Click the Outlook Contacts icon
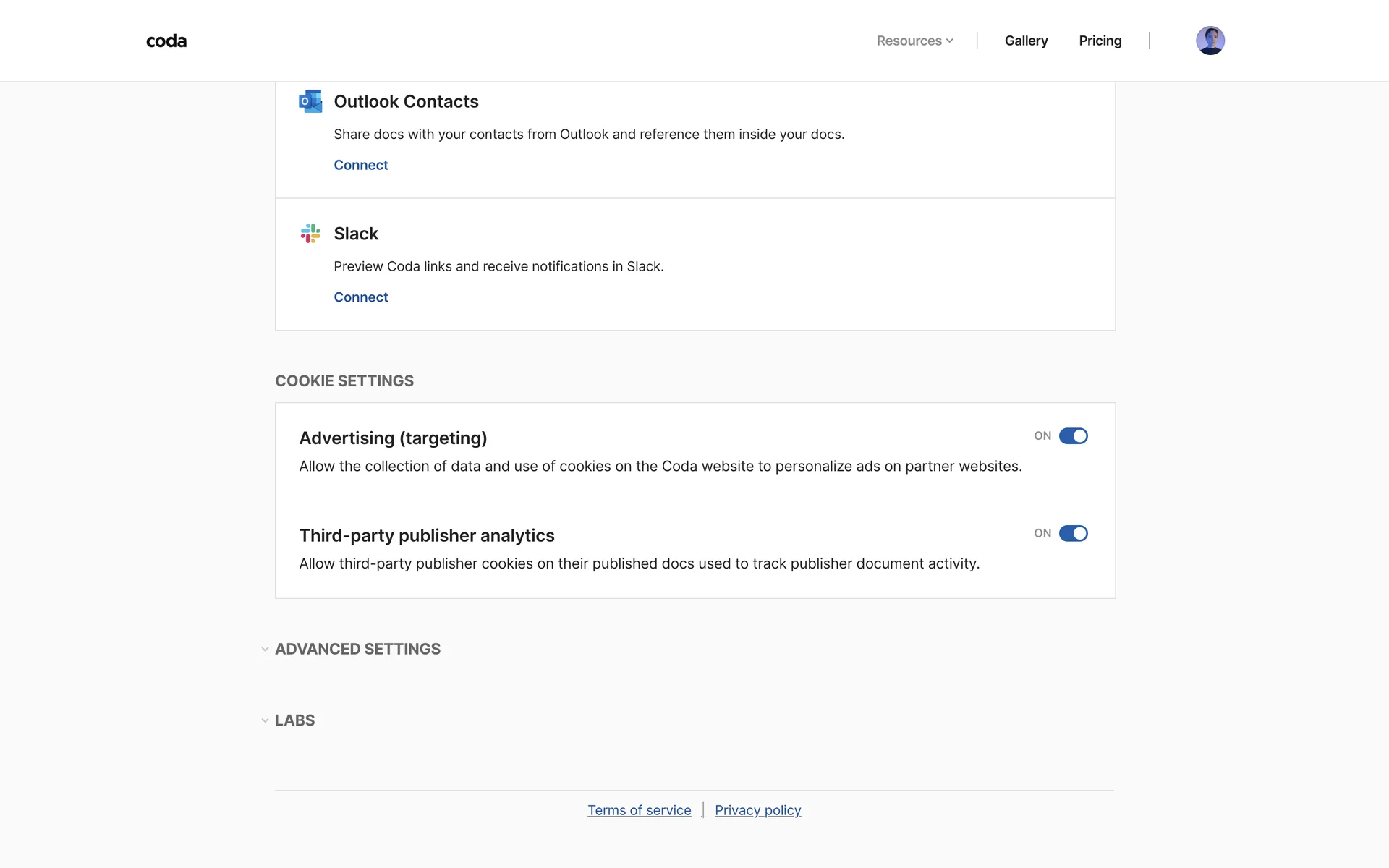The width and height of the screenshot is (1389, 868). tap(310, 101)
